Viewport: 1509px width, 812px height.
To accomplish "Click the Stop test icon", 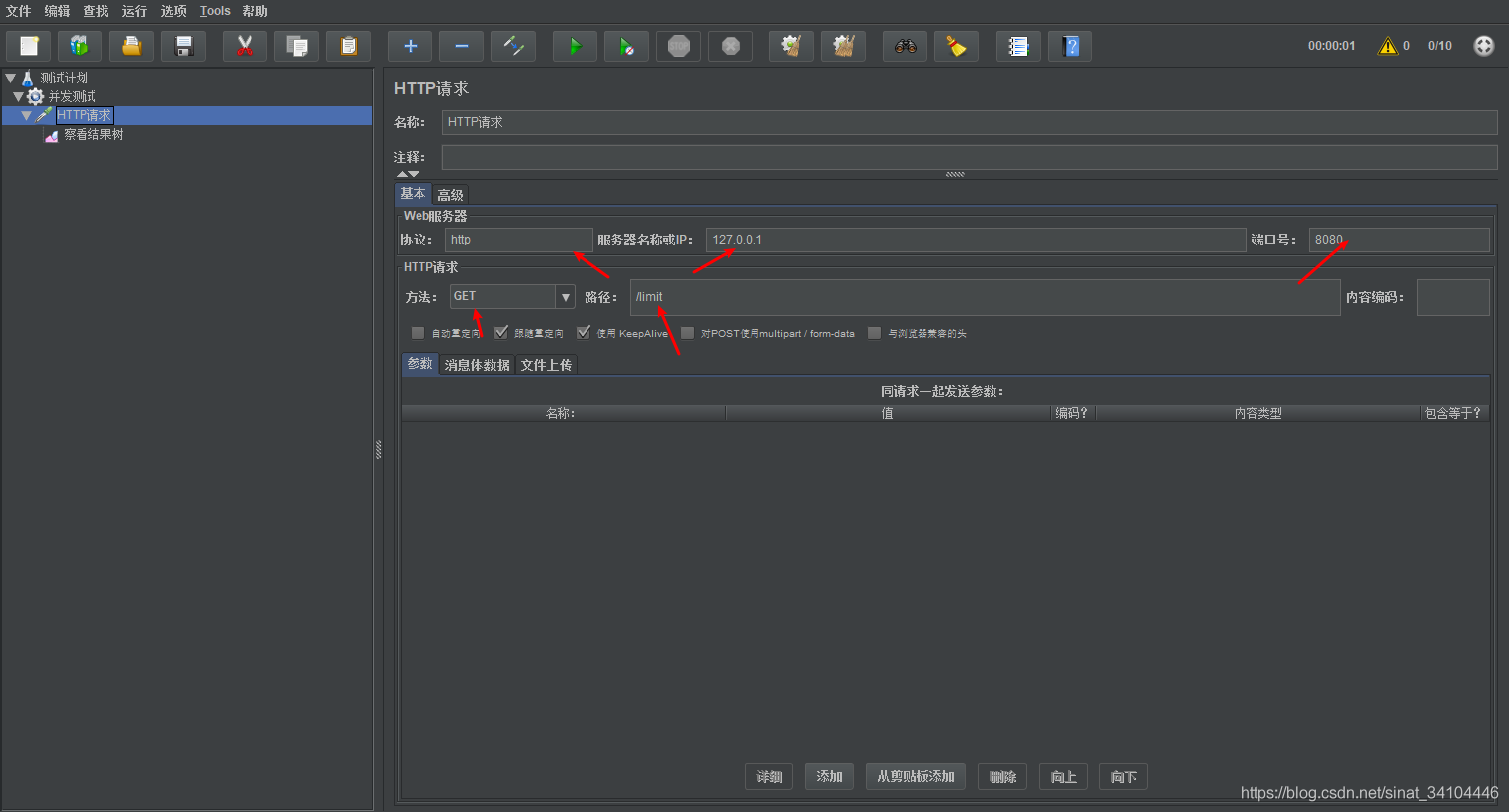I will point(678,46).
